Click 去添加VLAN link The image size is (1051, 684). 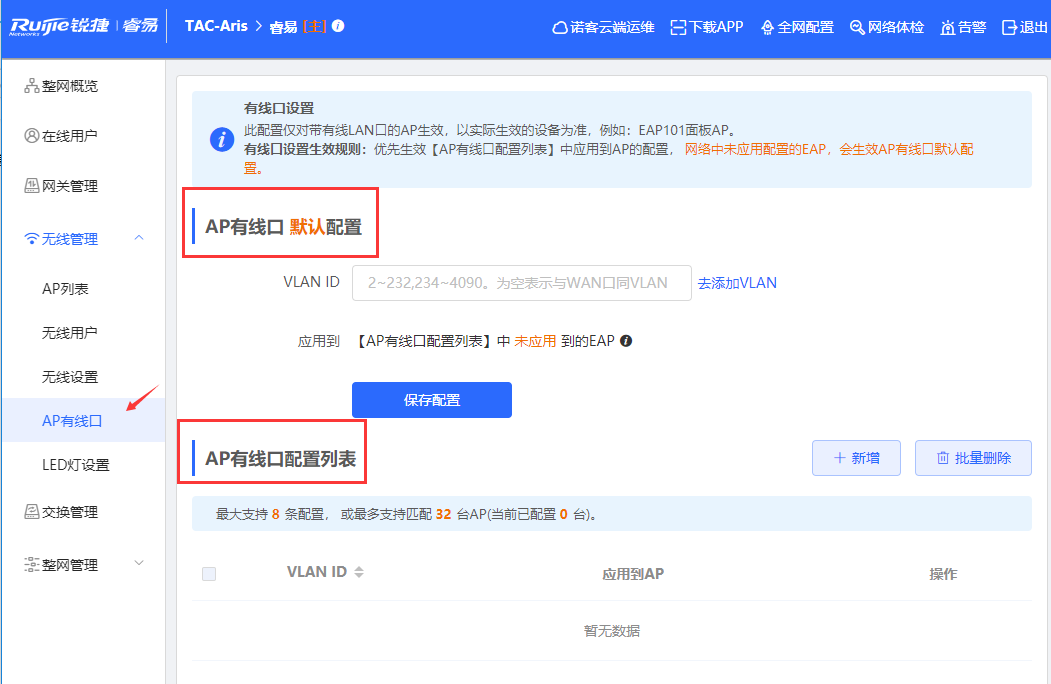737,283
